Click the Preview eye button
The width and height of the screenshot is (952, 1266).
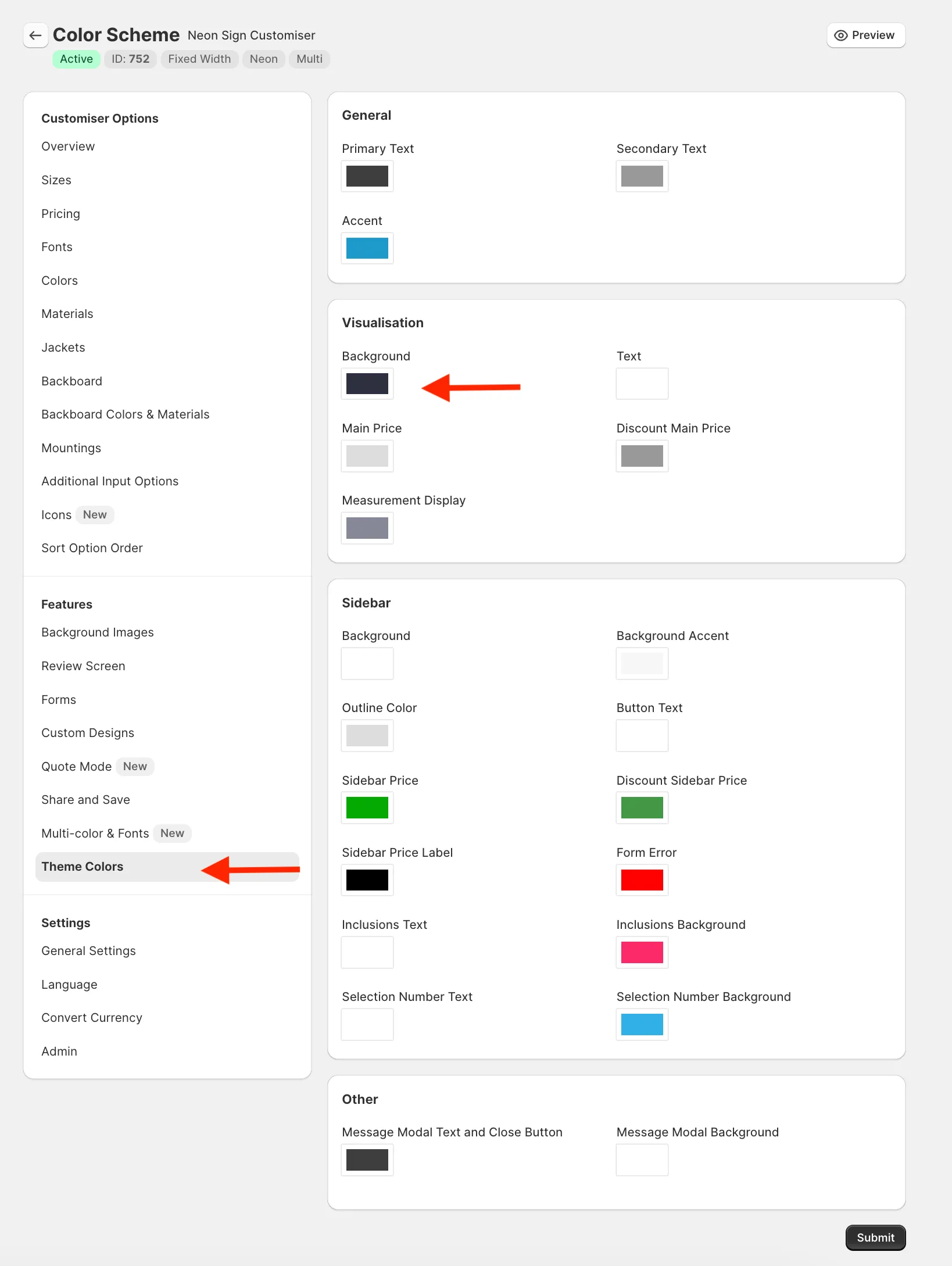(865, 35)
